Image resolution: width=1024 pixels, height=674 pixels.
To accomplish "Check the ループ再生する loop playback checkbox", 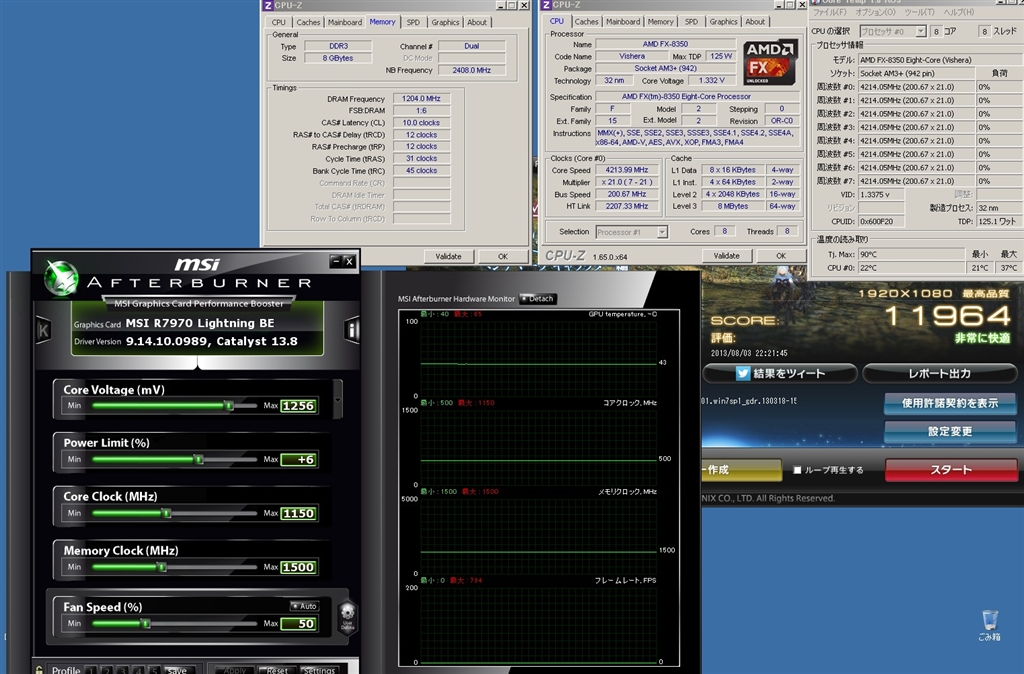I will tap(797, 470).
